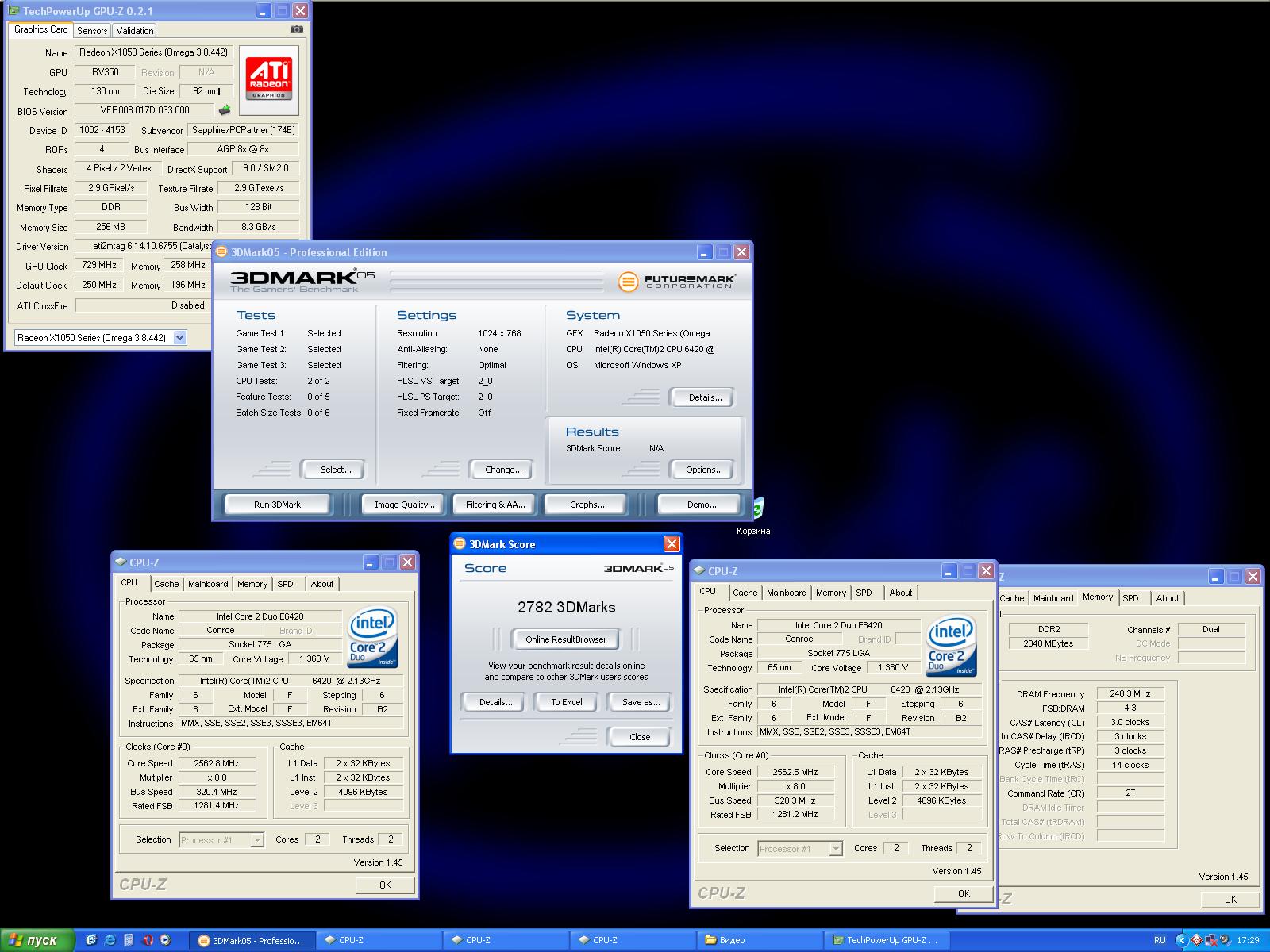Click the 3DMark05 window title bar icon
Screen dimensions: 1270x952
point(221,251)
